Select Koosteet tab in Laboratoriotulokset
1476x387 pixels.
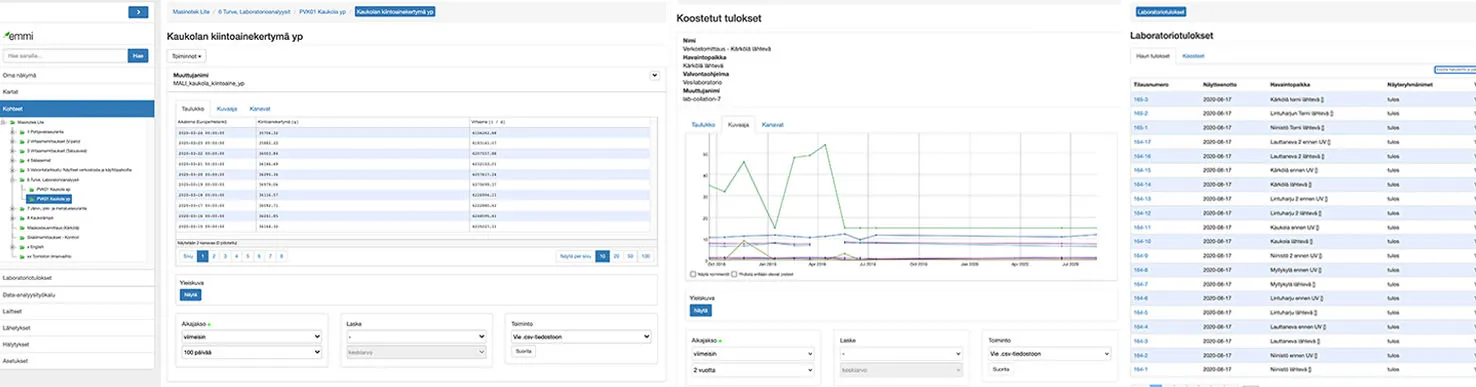click(x=1193, y=56)
